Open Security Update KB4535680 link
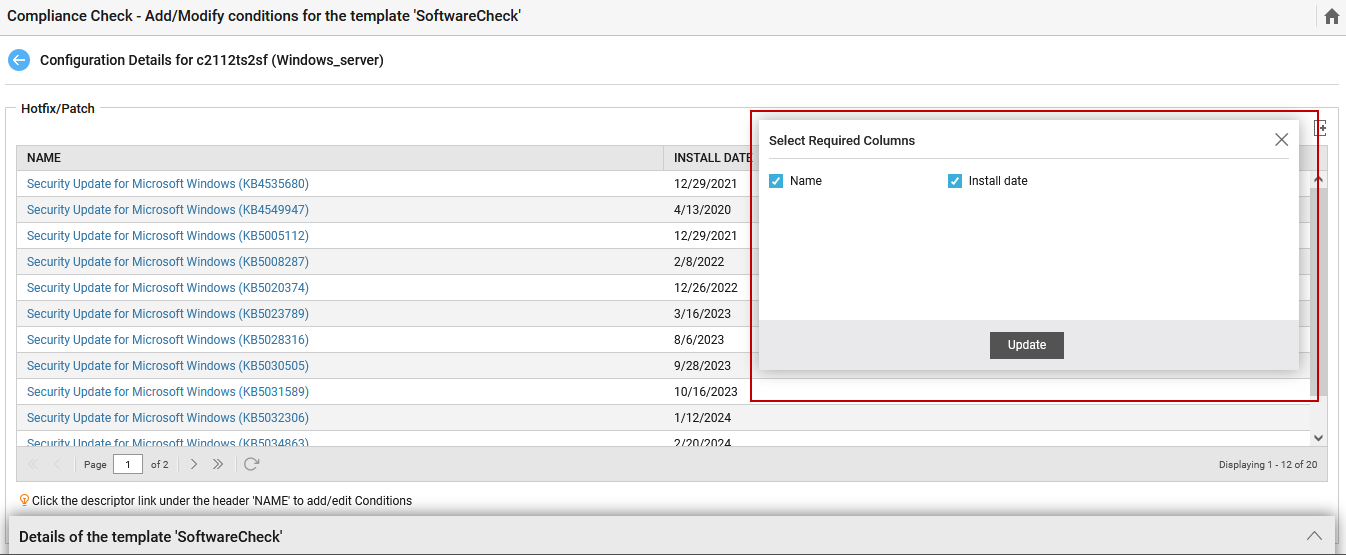Viewport: 1346px width, 555px height. pos(168,184)
